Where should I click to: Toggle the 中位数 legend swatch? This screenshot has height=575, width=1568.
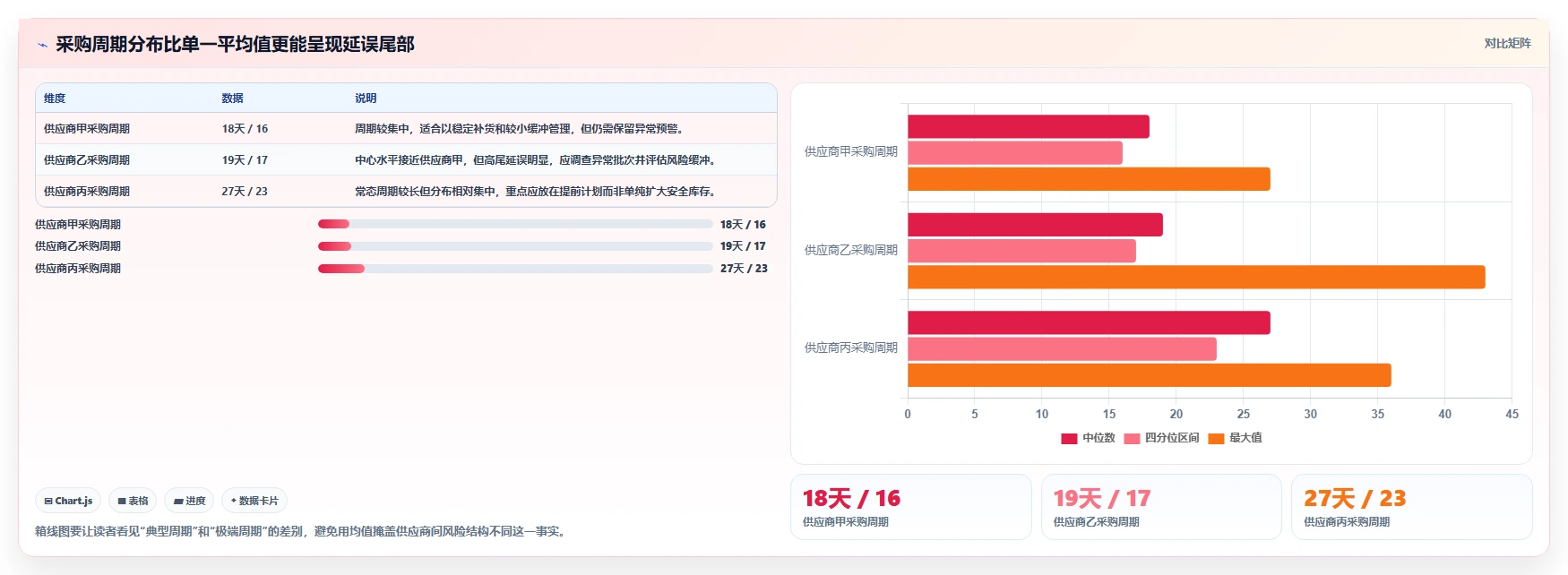coord(1069,438)
